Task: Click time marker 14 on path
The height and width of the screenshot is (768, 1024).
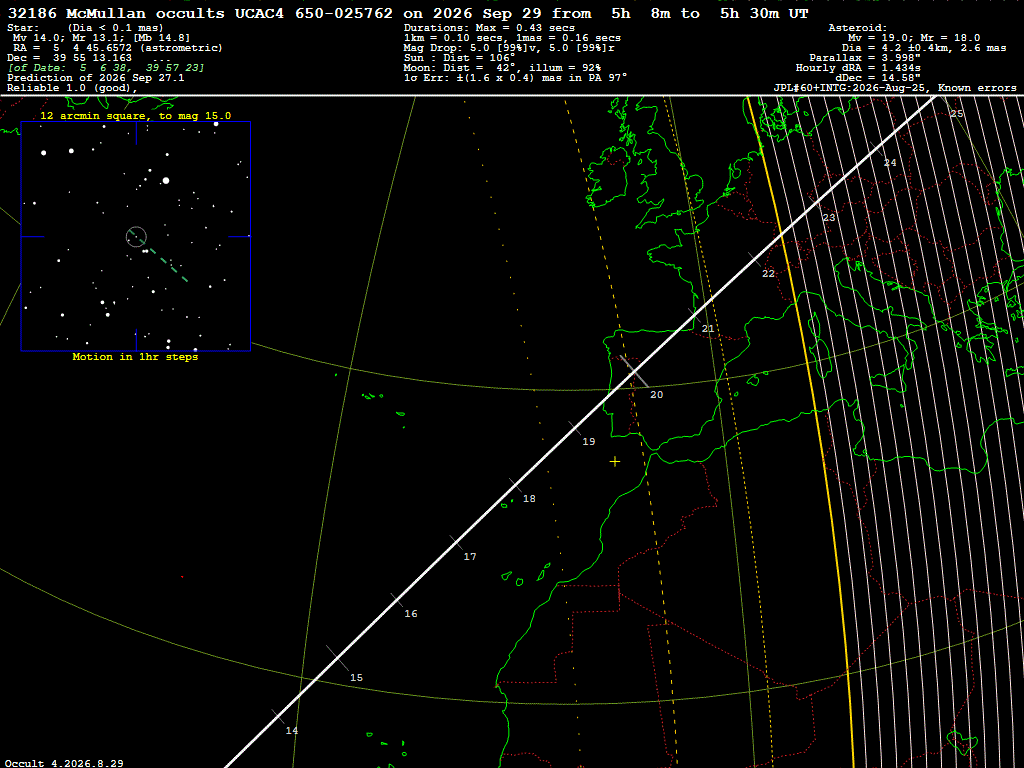Action: point(291,730)
